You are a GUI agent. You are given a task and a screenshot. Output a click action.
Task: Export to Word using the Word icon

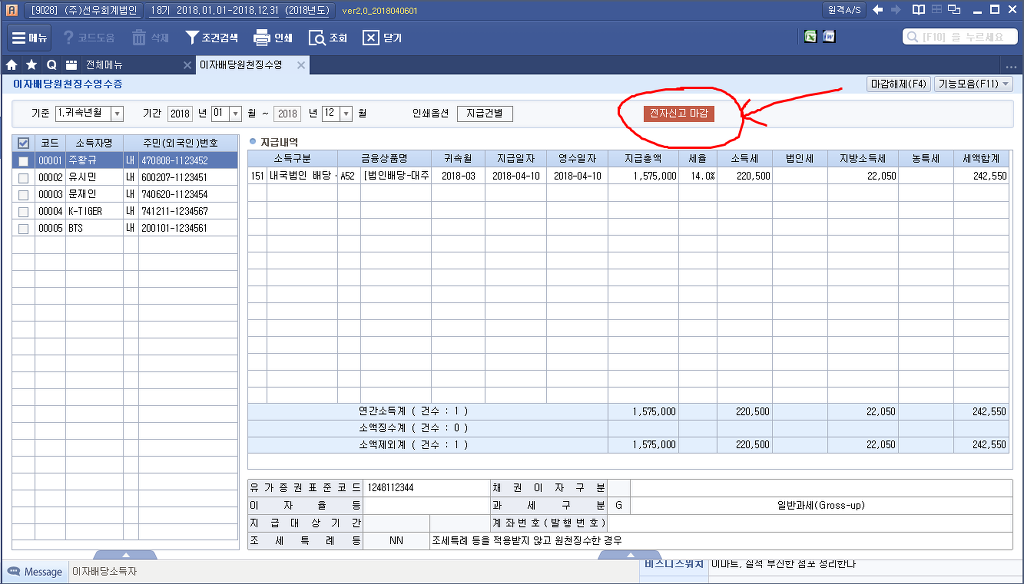pyautogui.click(x=829, y=37)
